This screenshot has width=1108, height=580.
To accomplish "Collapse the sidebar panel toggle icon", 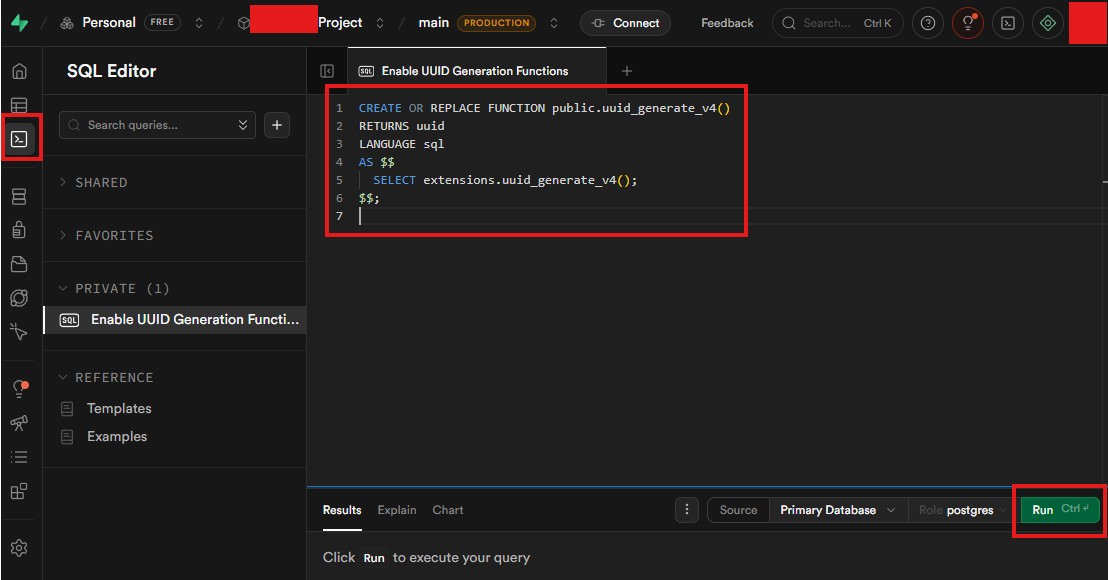I will (x=327, y=71).
